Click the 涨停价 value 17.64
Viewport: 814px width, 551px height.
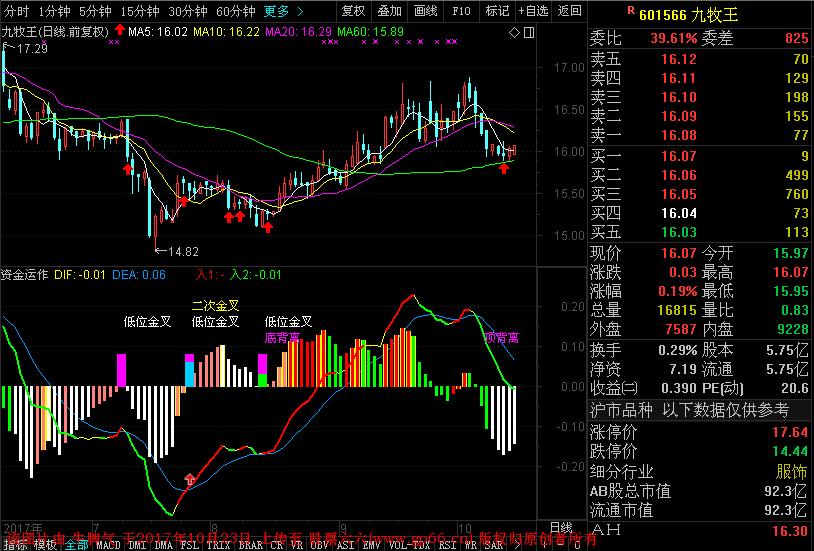790,432
